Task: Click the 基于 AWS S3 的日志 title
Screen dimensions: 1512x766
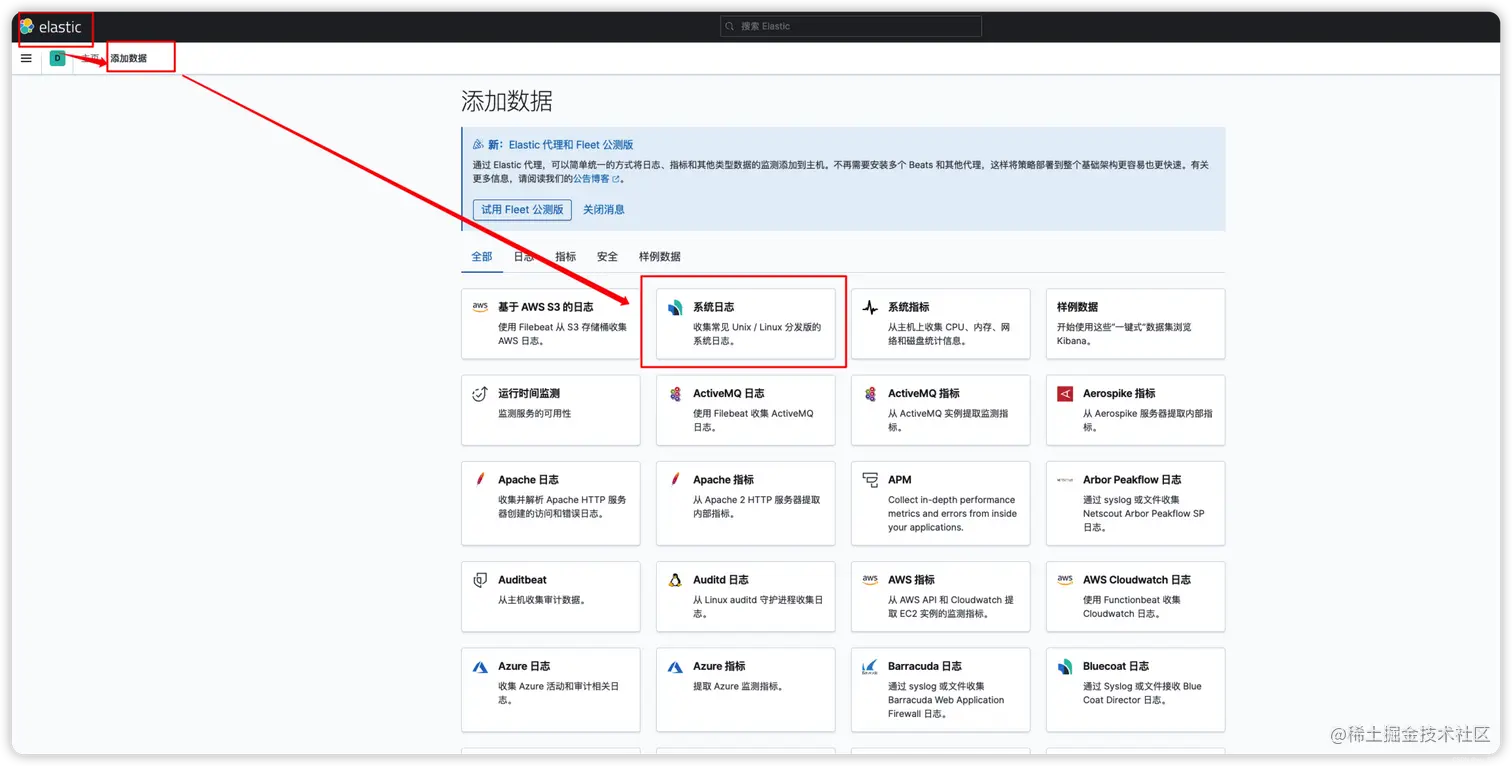Action: pos(546,307)
